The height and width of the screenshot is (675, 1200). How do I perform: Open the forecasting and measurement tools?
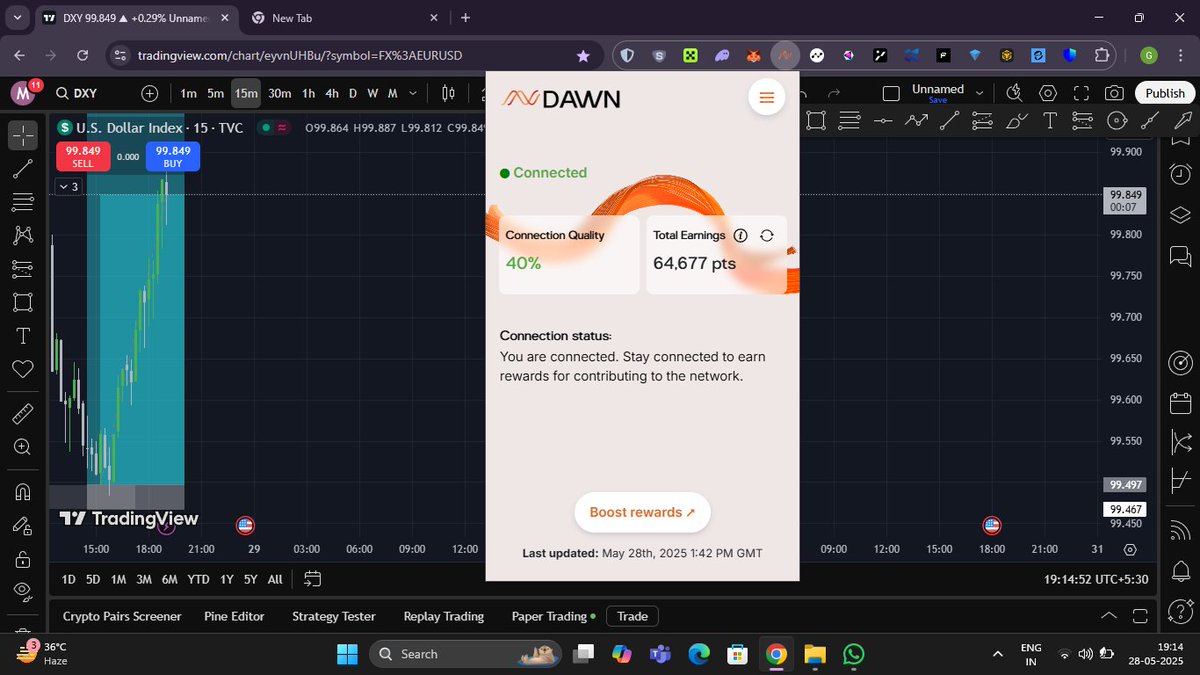[23, 268]
